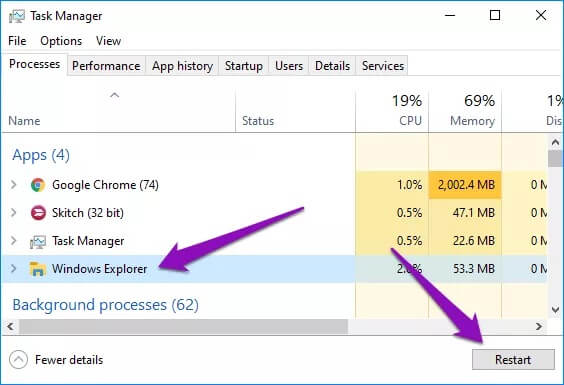Open the File menu
The width and height of the screenshot is (564, 385).
click(x=17, y=41)
